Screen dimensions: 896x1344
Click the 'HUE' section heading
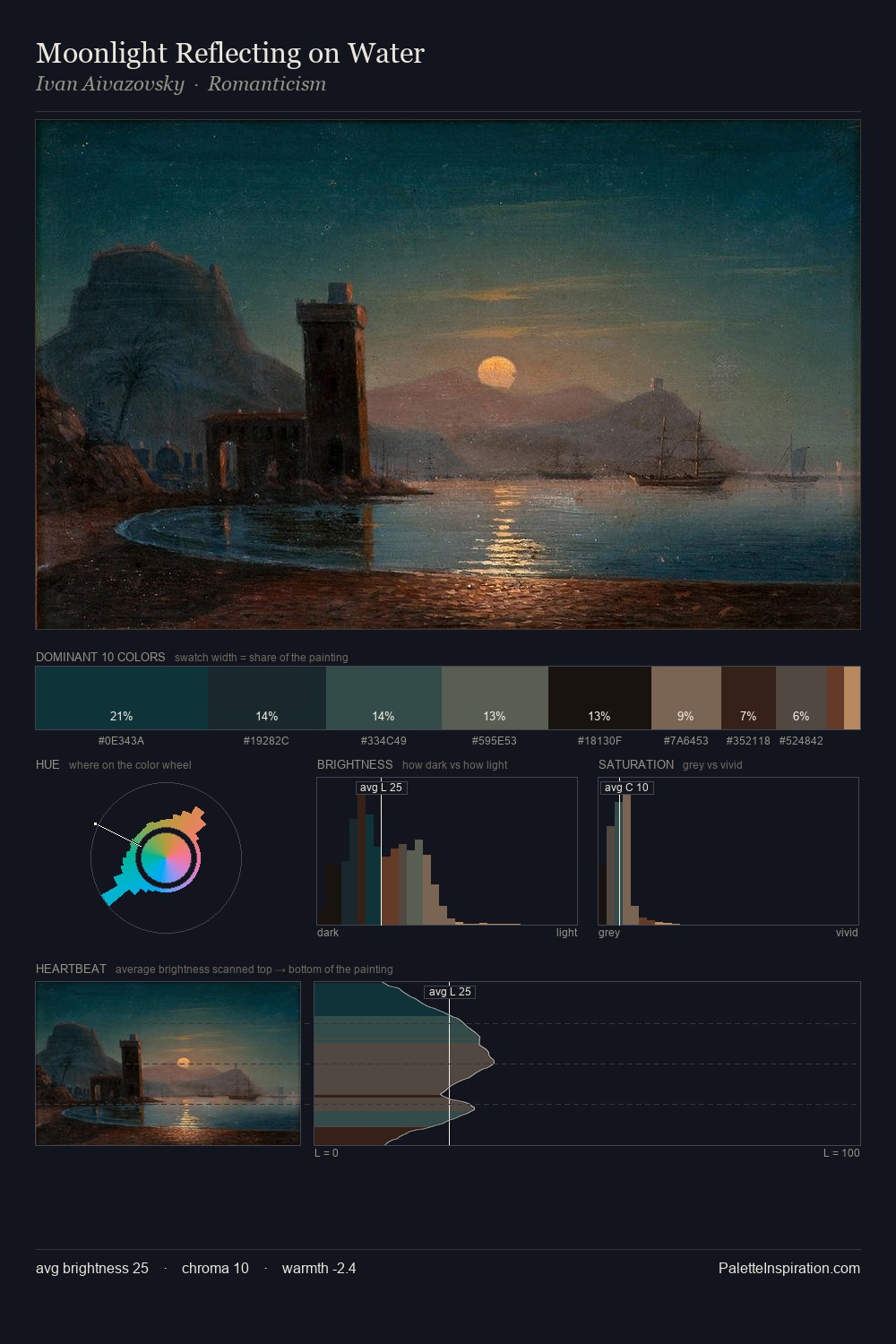[x=47, y=764]
